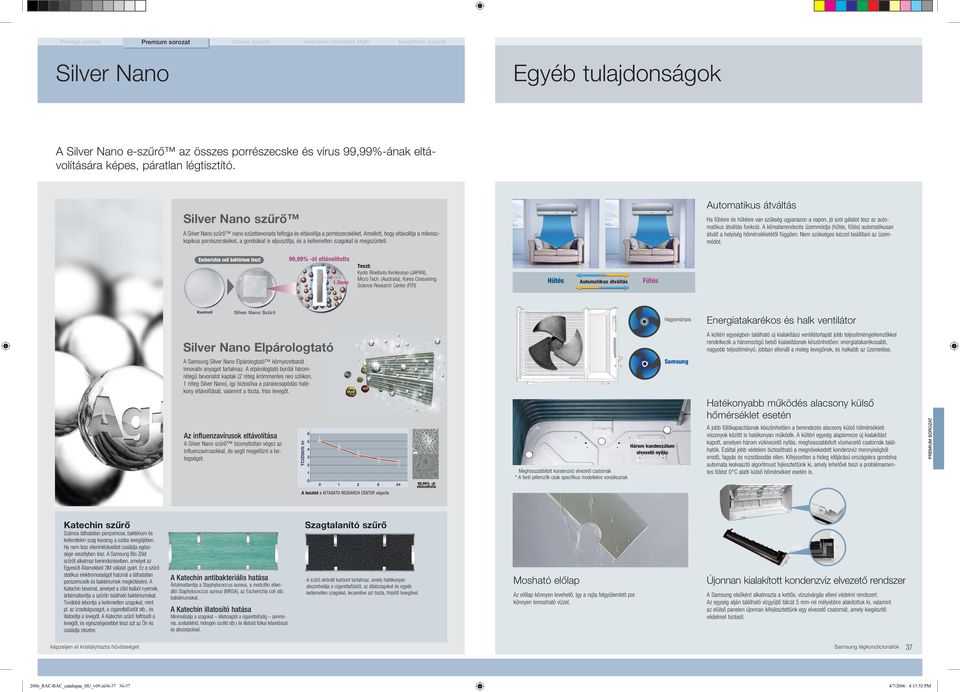960x692 pixels.
Task: Select the Premium sorozat tab
Action: coord(166,42)
